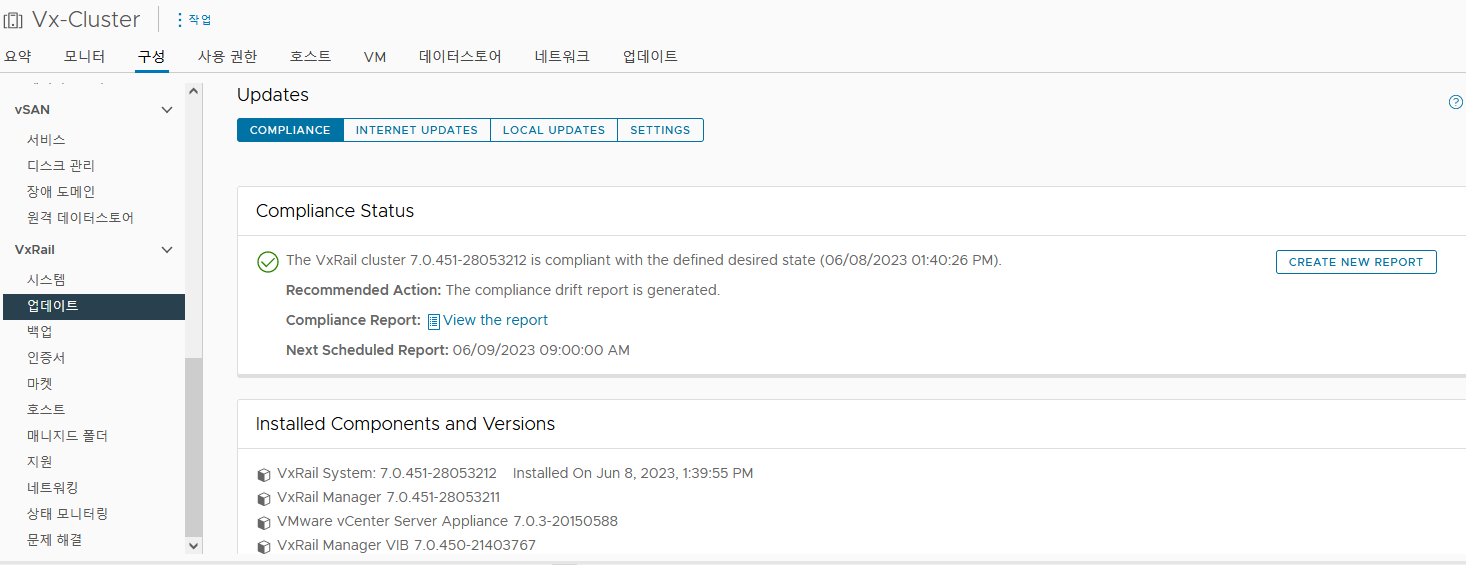Open the 데이터스토어 tab
The width and height of the screenshot is (1466, 565).
460,57
